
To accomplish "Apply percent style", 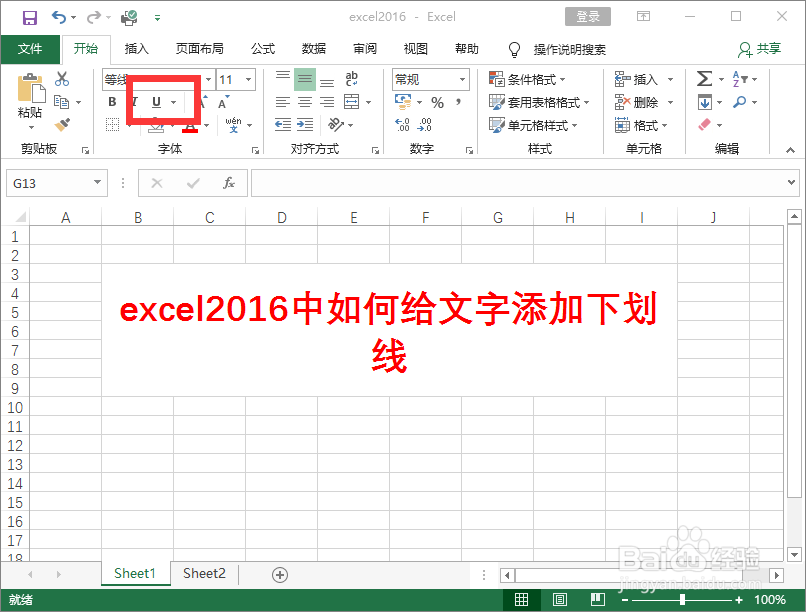I will coord(437,103).
